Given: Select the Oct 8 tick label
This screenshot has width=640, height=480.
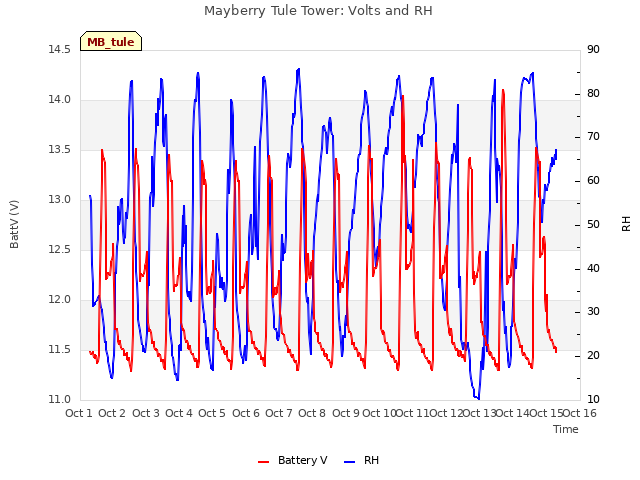Looking at the screenshot, I should [x=312, y=413].
